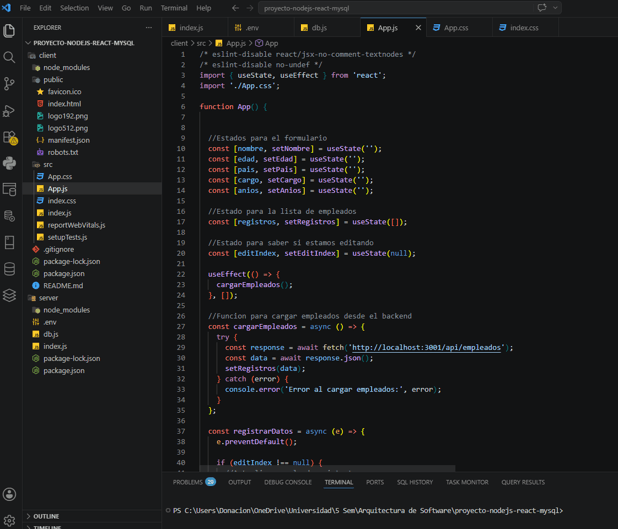The width and height of the screenshot is (618, 529).
Task: Open the Terminal menu
Action: click(174, 8)
